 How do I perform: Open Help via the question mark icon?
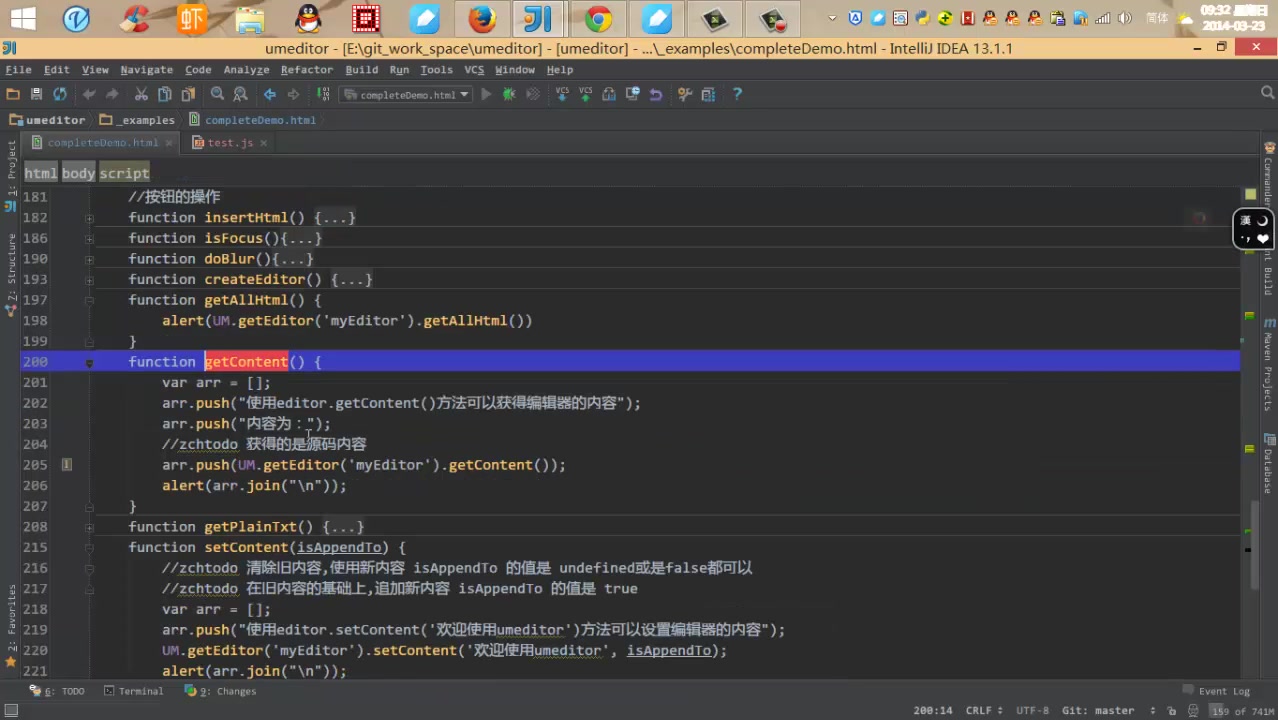pos(737,93)
